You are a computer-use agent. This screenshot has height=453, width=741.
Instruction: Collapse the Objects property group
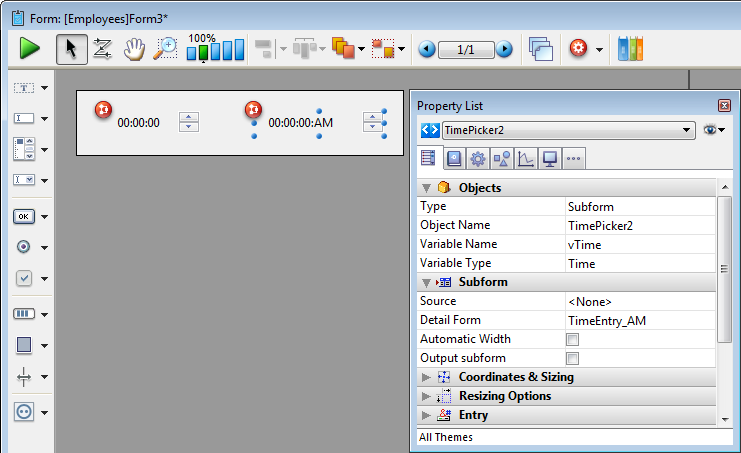tap(427, 188)
